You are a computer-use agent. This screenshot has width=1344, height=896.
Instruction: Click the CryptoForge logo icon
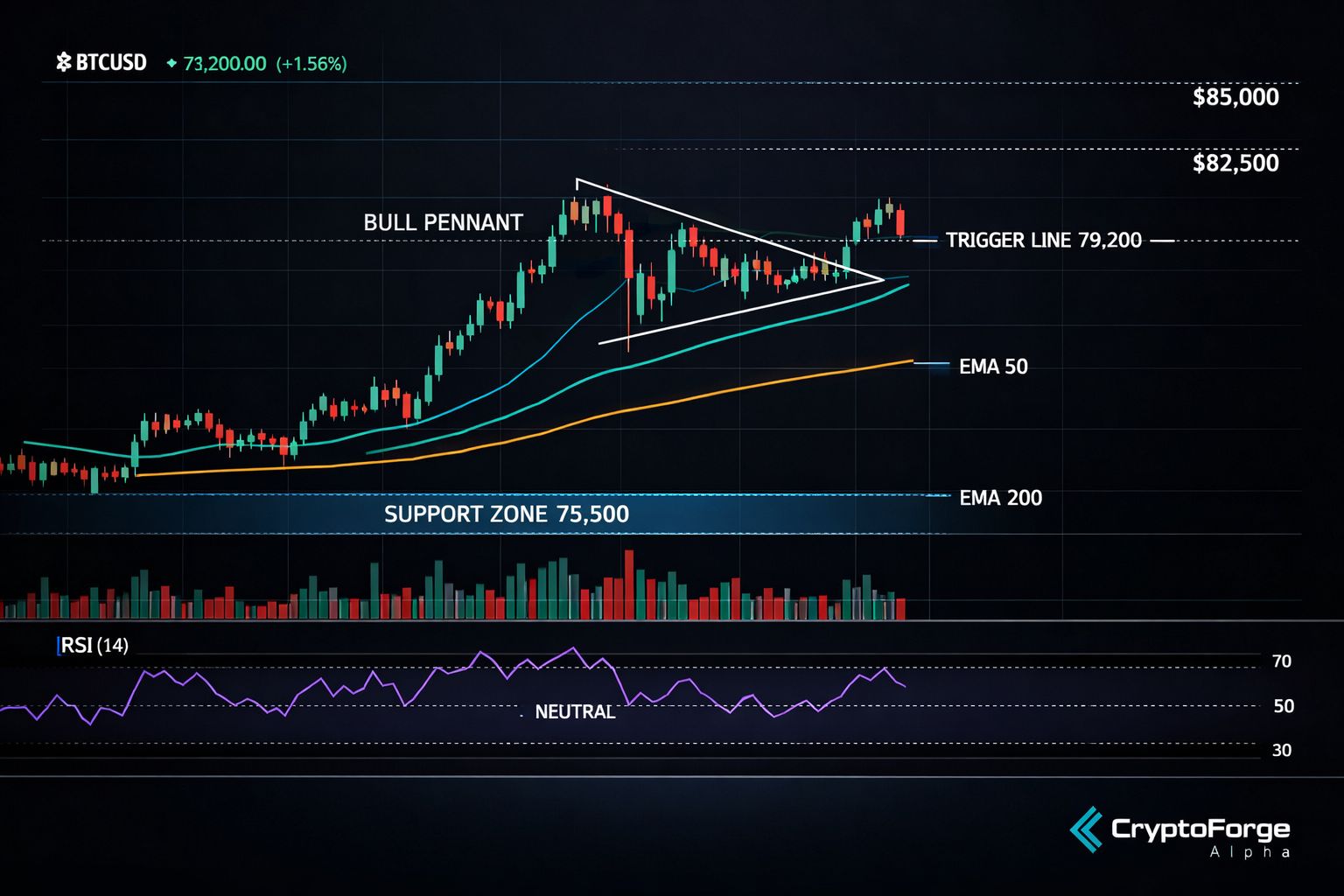[1086, 829]
